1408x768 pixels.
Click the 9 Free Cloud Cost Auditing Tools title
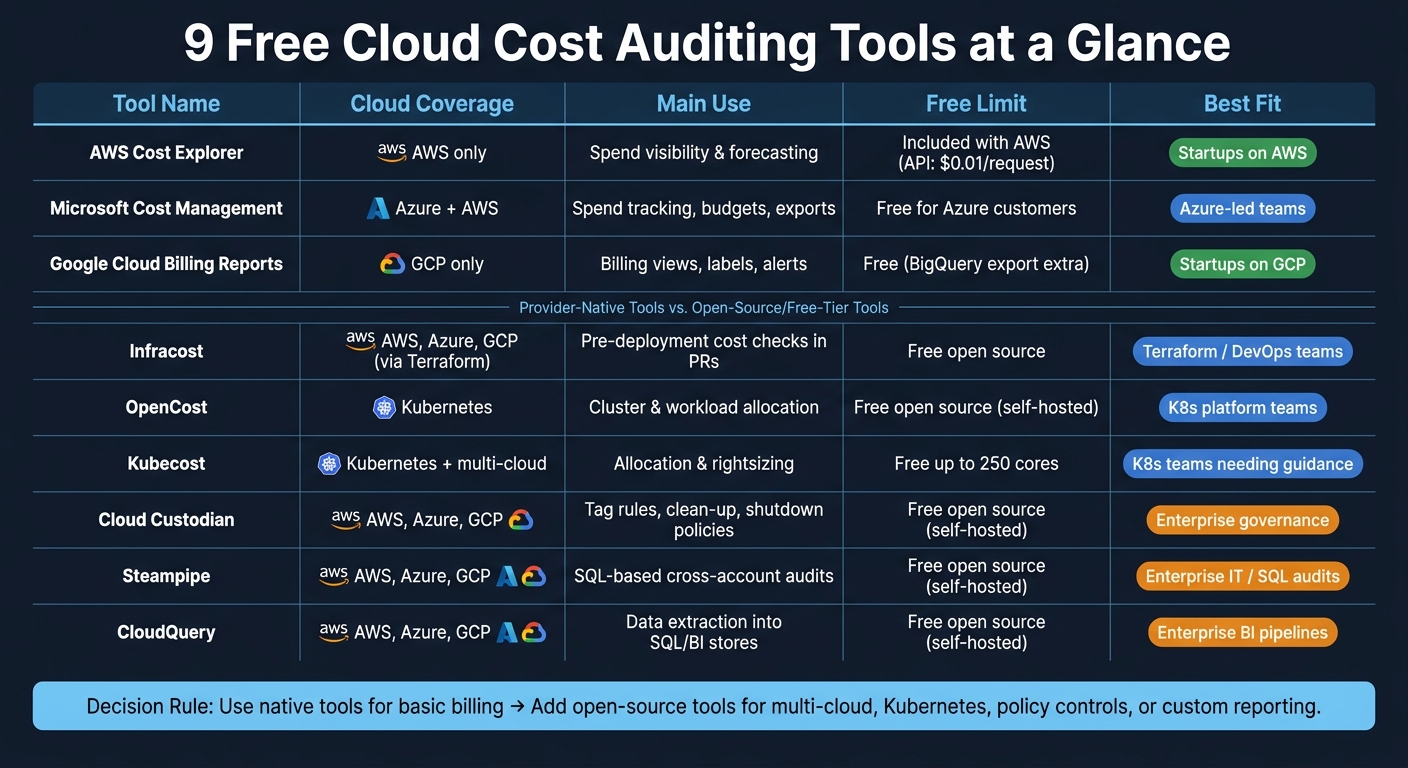[x=706, y=43]
